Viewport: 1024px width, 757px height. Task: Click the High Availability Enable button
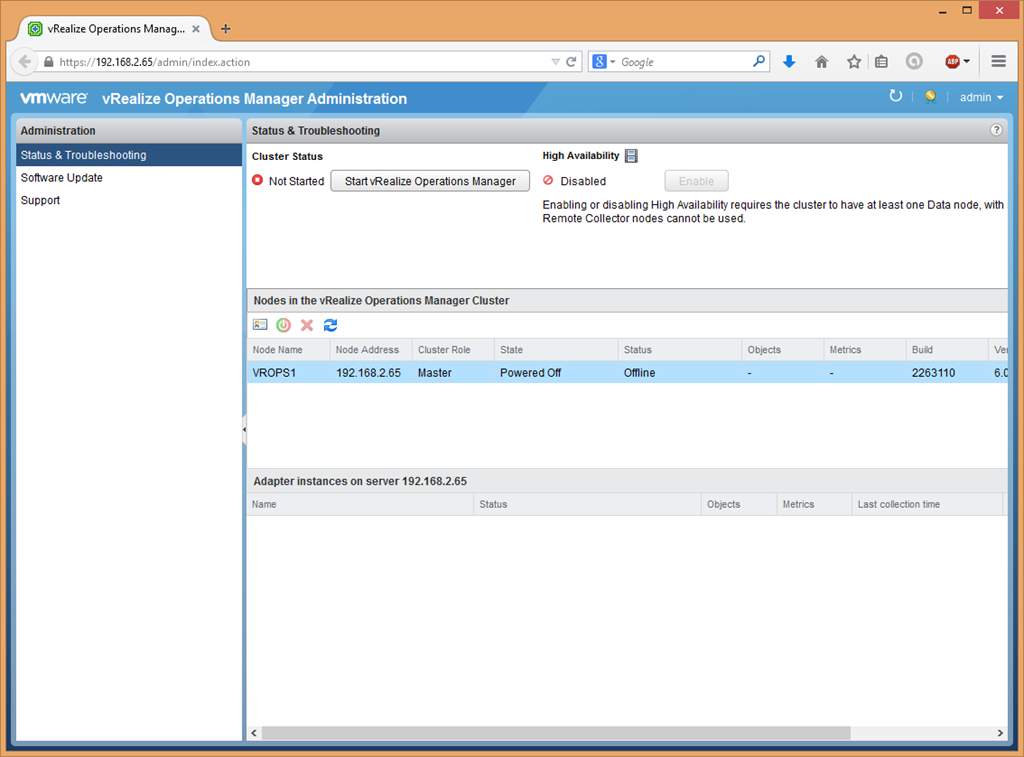pos(696,181)
